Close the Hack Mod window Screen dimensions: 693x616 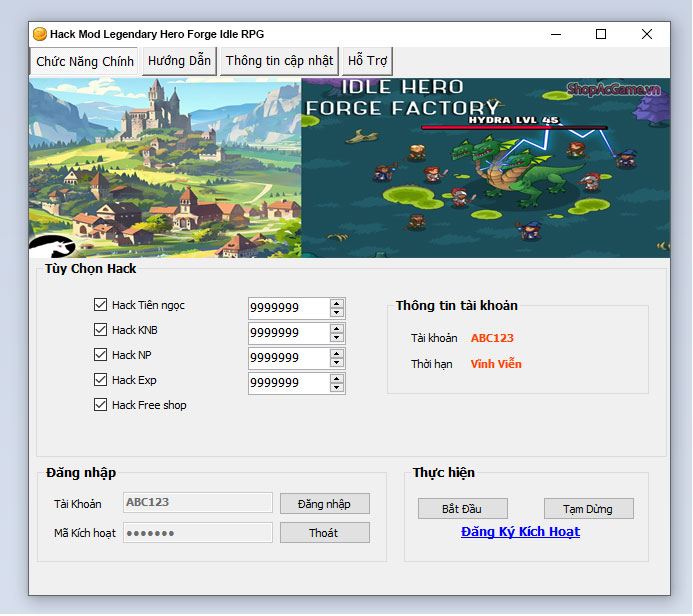(x=647, y=34)
